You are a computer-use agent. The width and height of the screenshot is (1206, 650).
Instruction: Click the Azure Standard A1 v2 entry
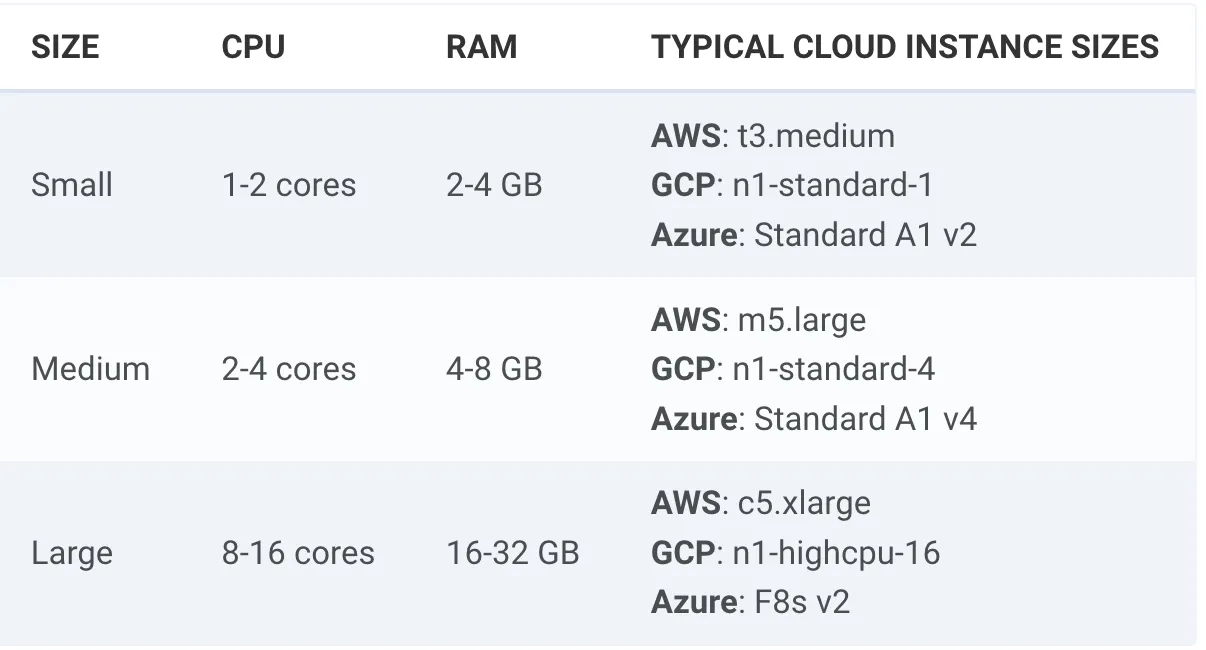click(x=814, y=234)
